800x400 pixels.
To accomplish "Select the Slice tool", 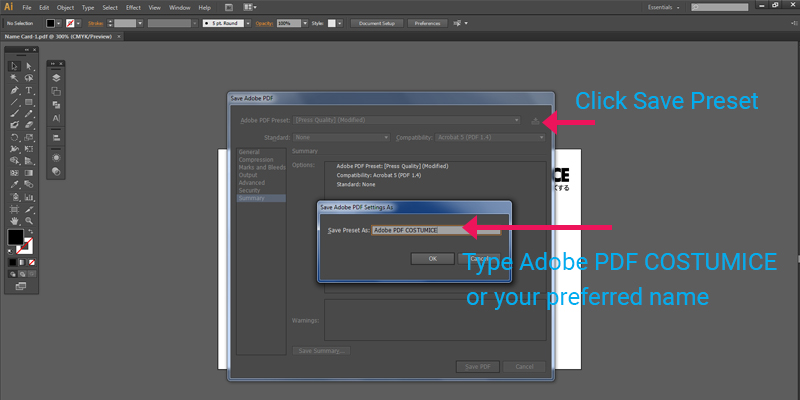I will click(29, 209).
